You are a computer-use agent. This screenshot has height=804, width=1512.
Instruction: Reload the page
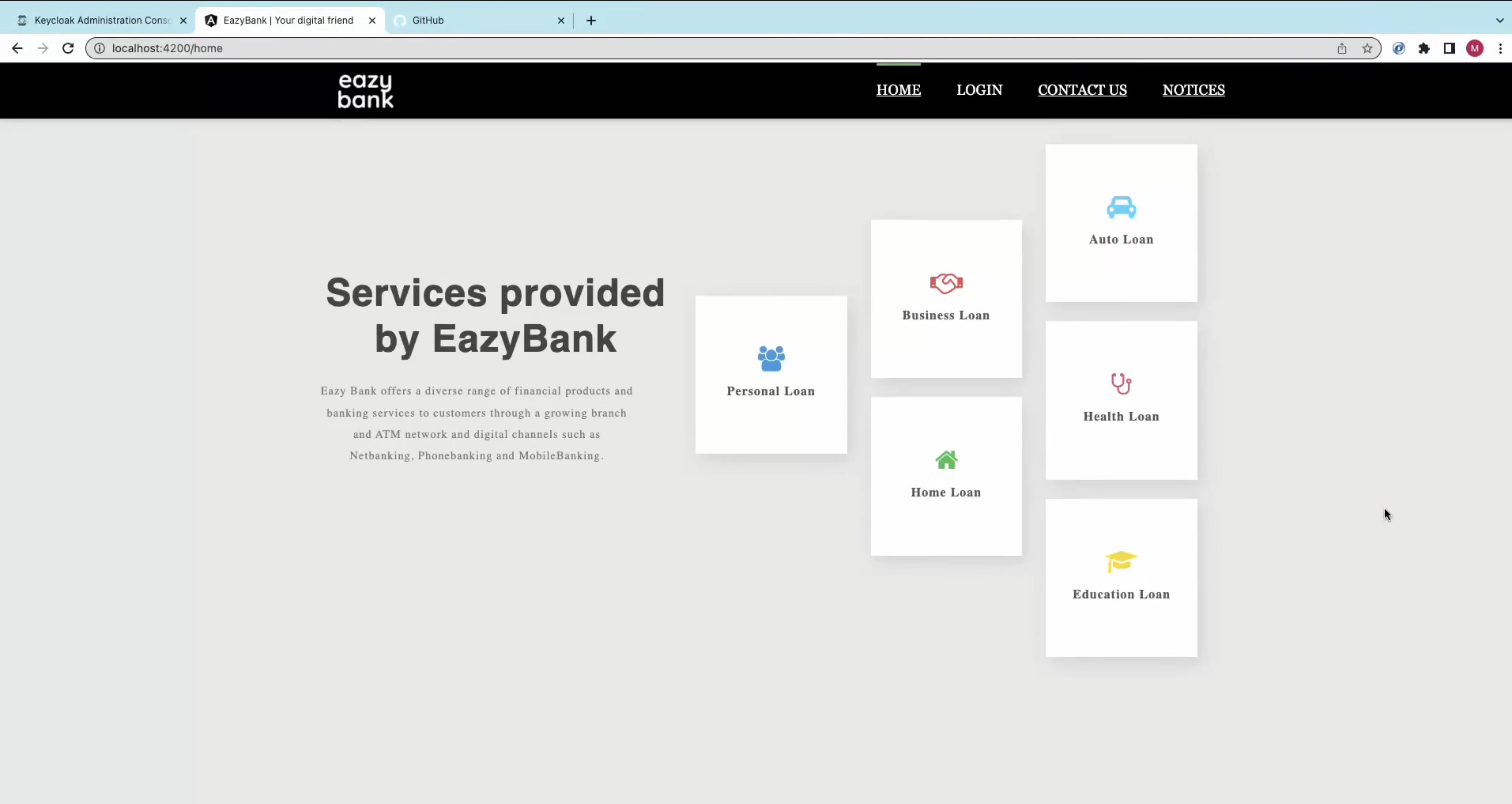pos(68,48)
